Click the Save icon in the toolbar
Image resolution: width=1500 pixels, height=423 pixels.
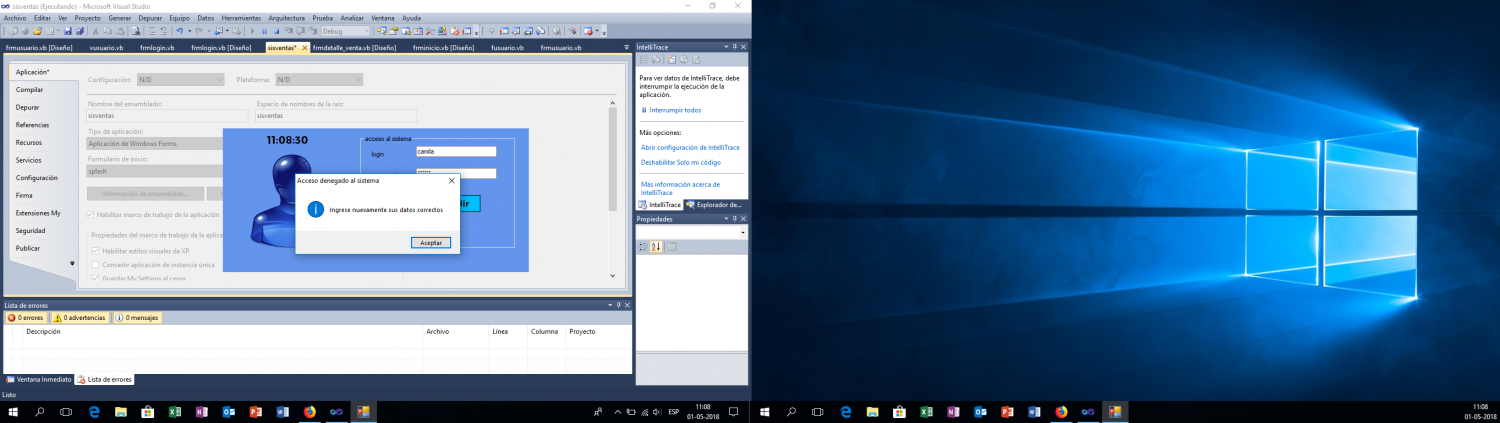(x=68, y=31)
